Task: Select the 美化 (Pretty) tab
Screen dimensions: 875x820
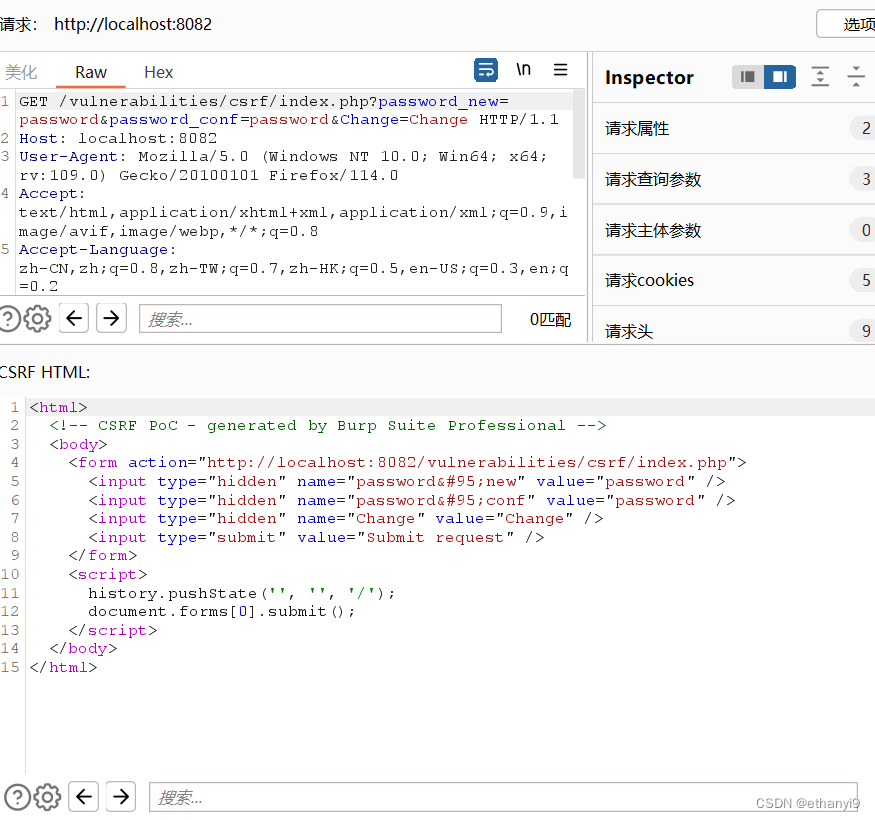Action: coord(21,72)
